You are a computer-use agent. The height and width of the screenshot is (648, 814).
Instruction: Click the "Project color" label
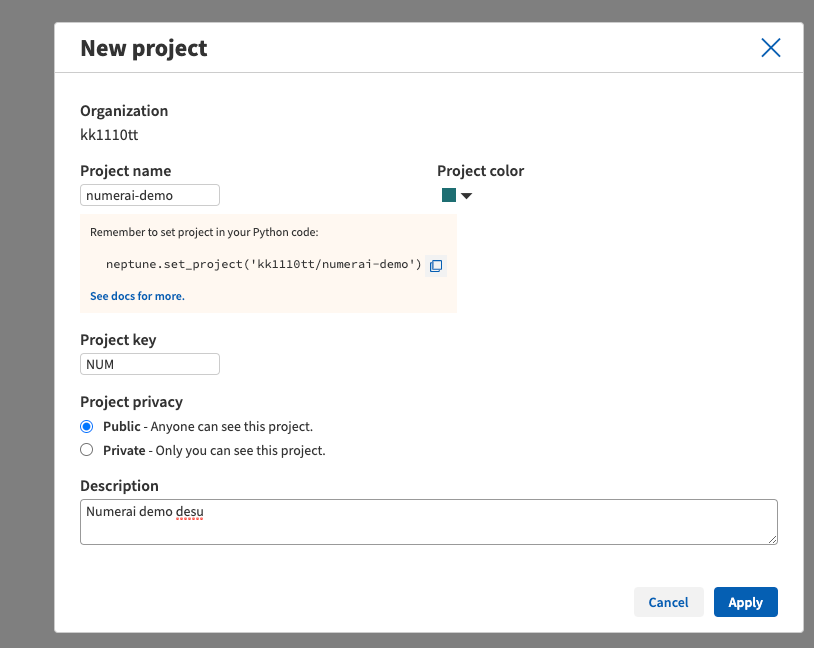coord(480,171)
